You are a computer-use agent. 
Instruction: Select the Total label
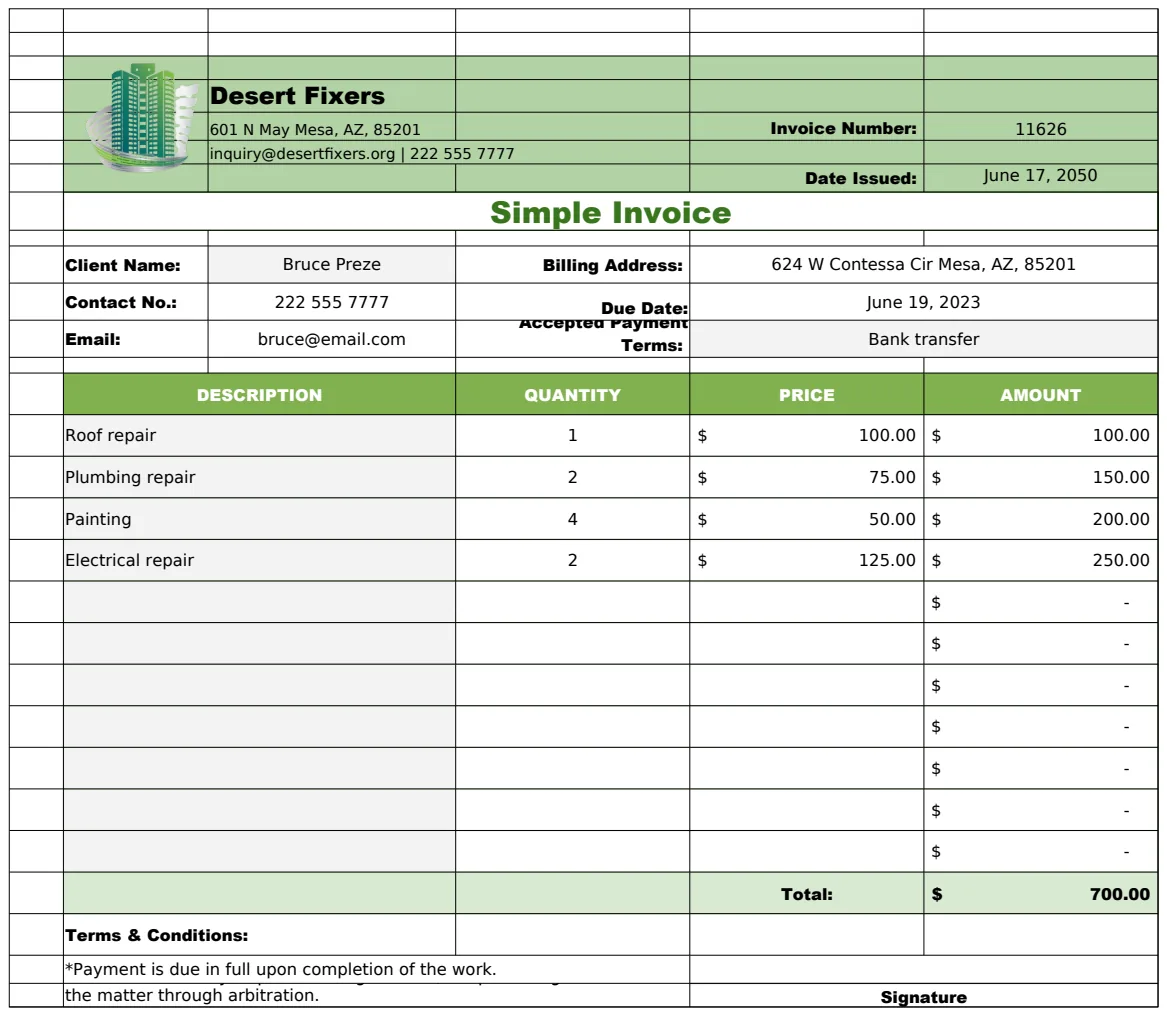point(807,894)
